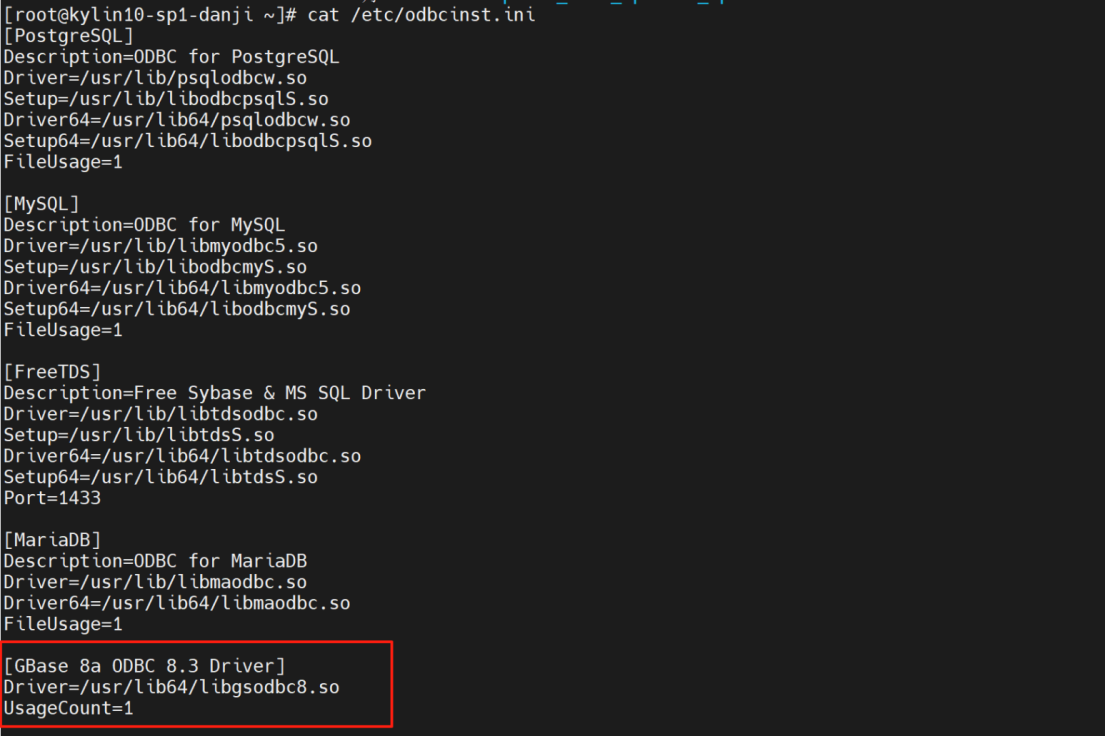Click the Setup=/usr/lib/libtdsS.so line
Screen dimensions: 1106x737
138,435
